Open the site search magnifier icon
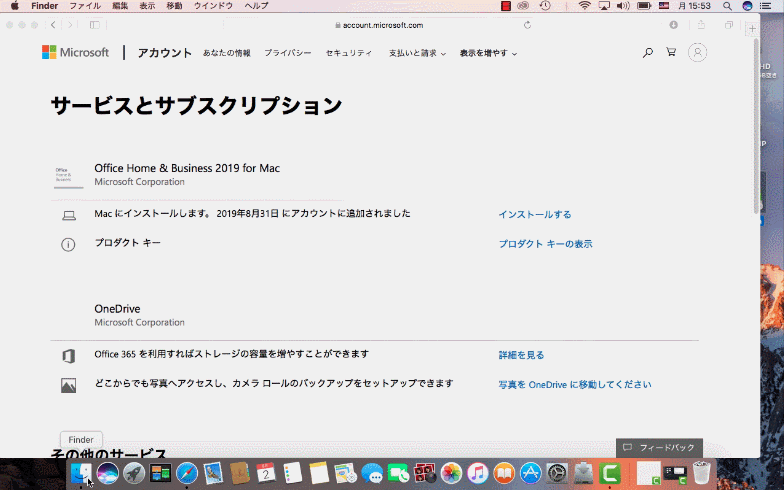The height and width of the screenshot is (490, 784). pos(648,52)
